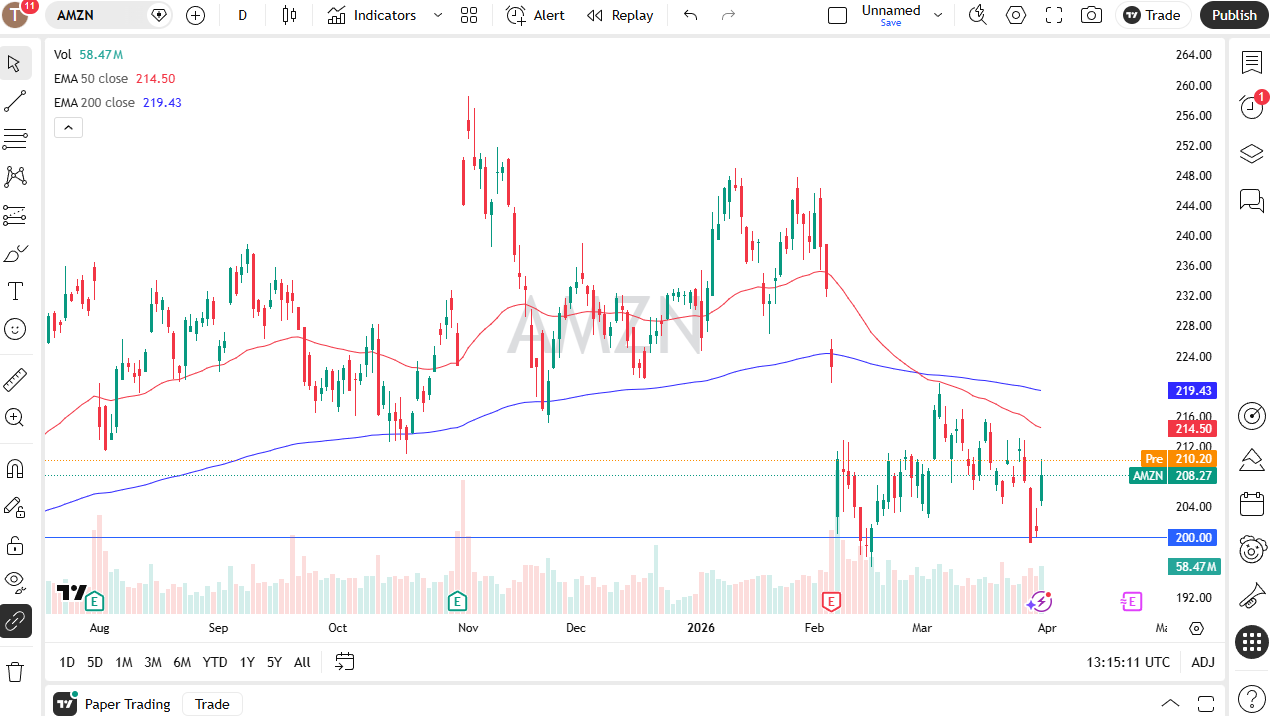Toggle lock all drawing tools
Image resolution: width=1270 pixels, height=716 pixels.
15,545
